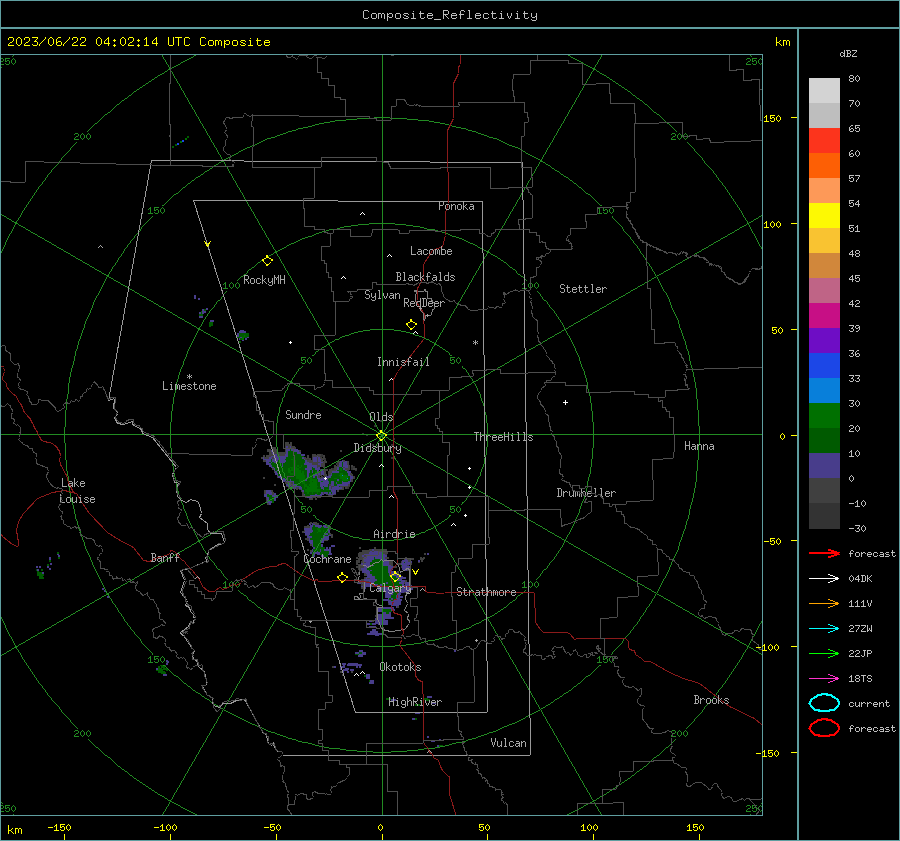Viewport: 900px width, 841px height.
Task: Click the Blackfalds label
Action: pyautogui.click(x=425, y=277)
